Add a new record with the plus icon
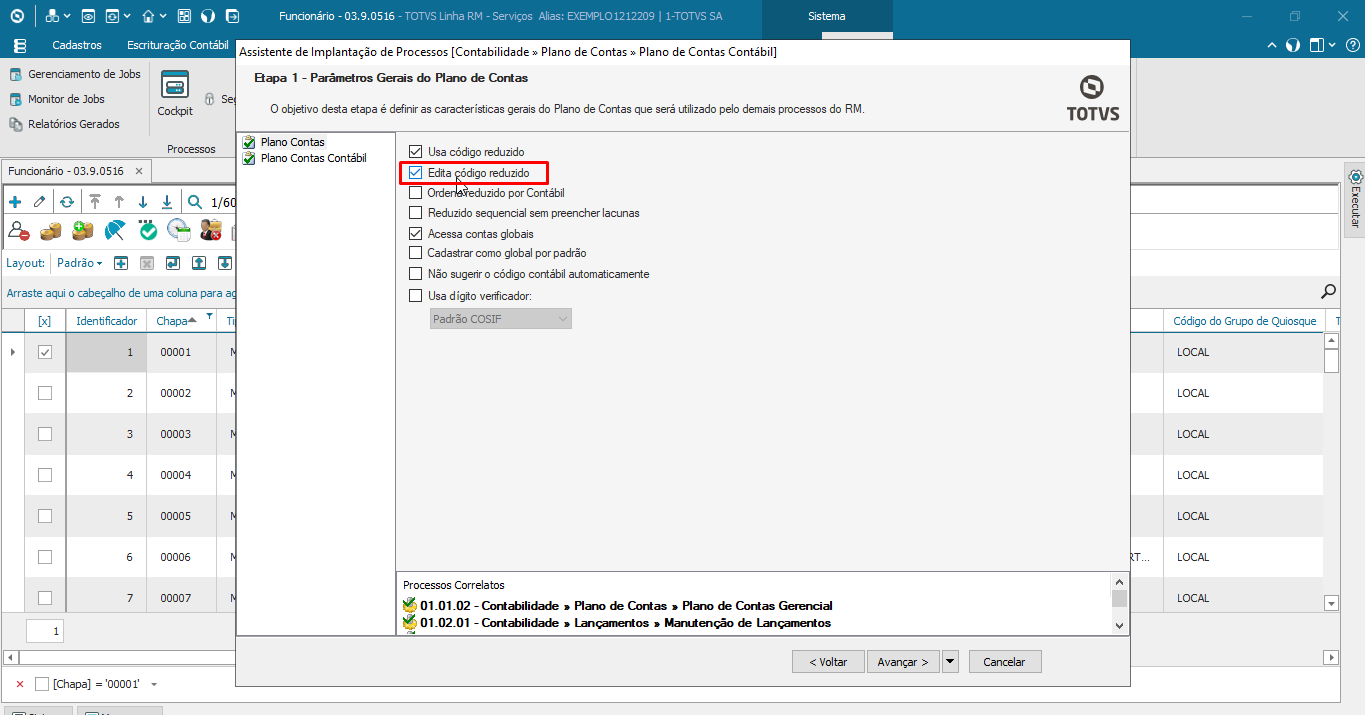The image size is (1365, 715). click(x=14, y=201)
